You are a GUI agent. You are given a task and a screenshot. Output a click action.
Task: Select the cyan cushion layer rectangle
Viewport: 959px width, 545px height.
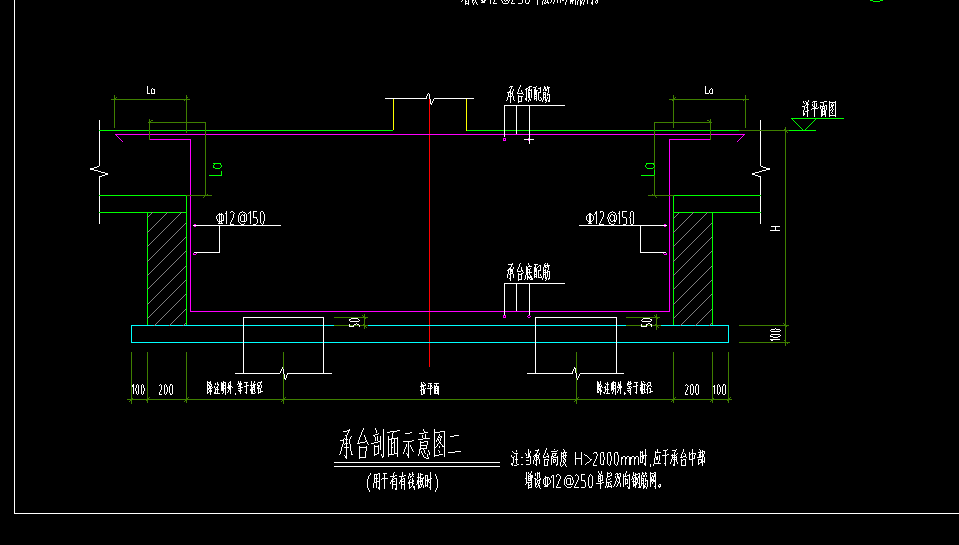click(x=430, y=334)
